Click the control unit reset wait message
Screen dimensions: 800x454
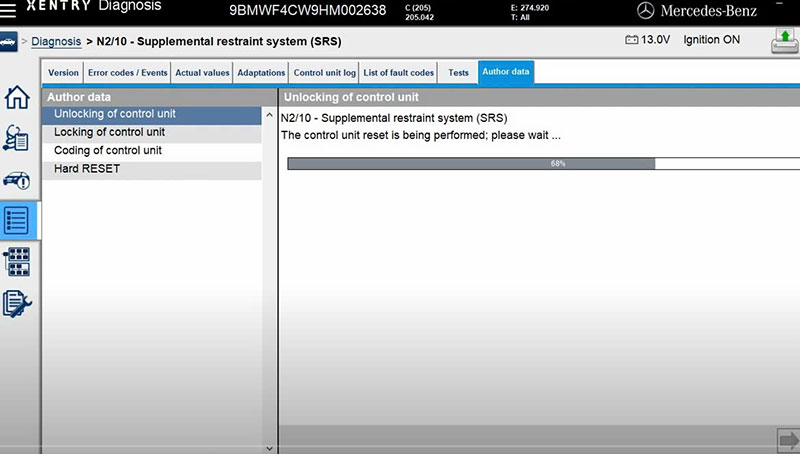(x=420, y=135)
